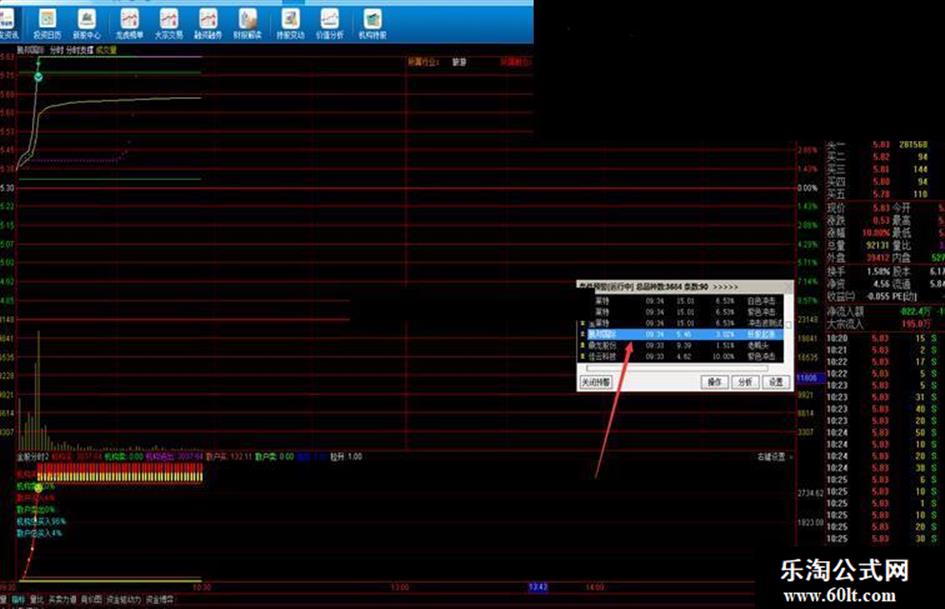Click the 财报解读 toolbar icon

247,20
